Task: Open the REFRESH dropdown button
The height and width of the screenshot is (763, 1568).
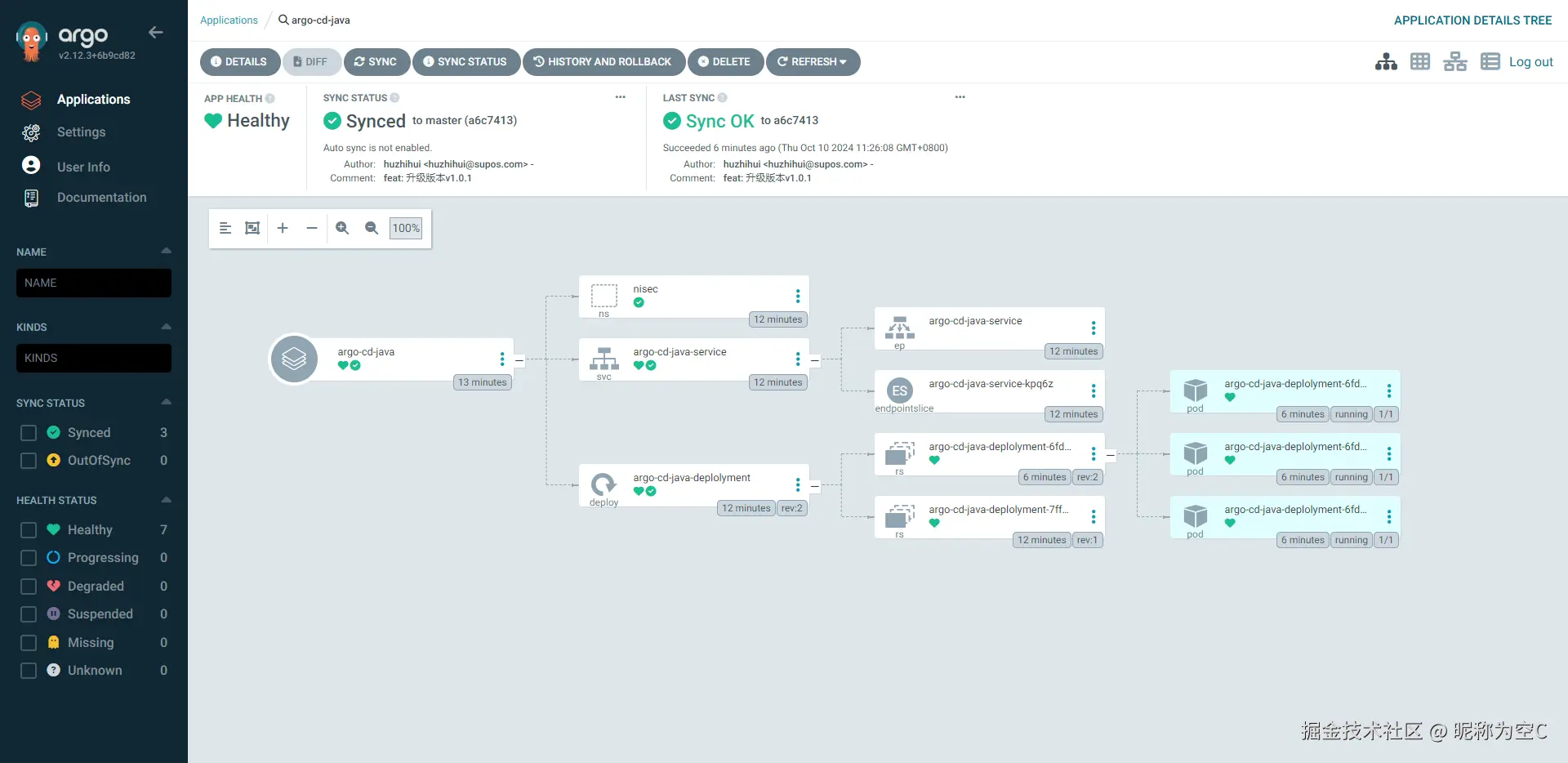Action: click(813, 62)
